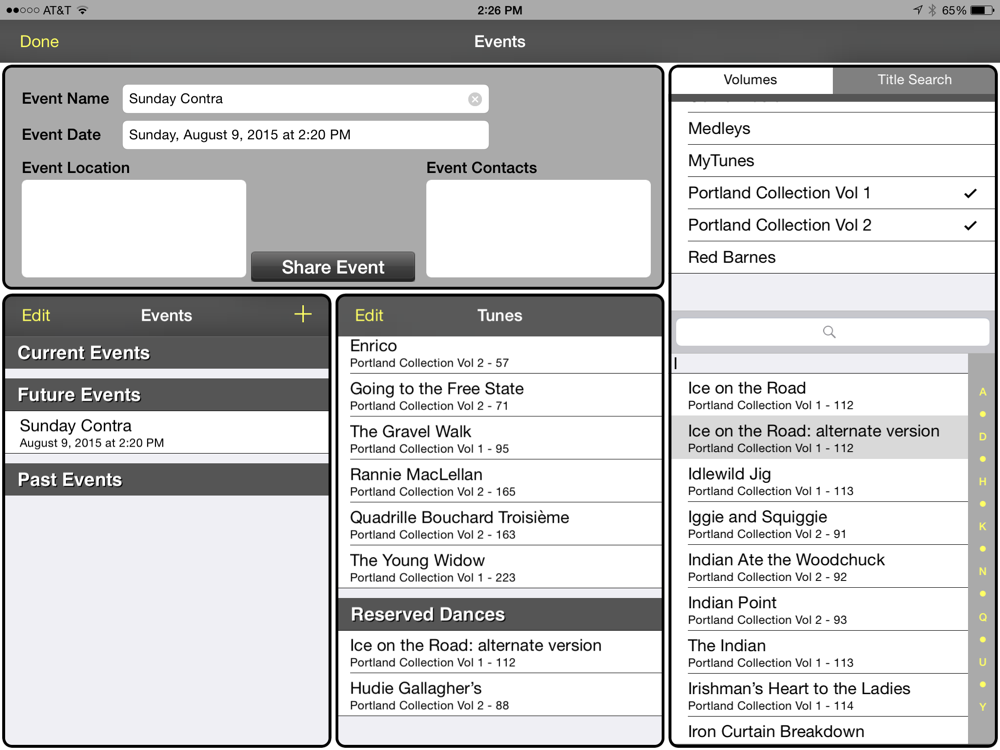Select The Indian in tune index

pos(820,652)
